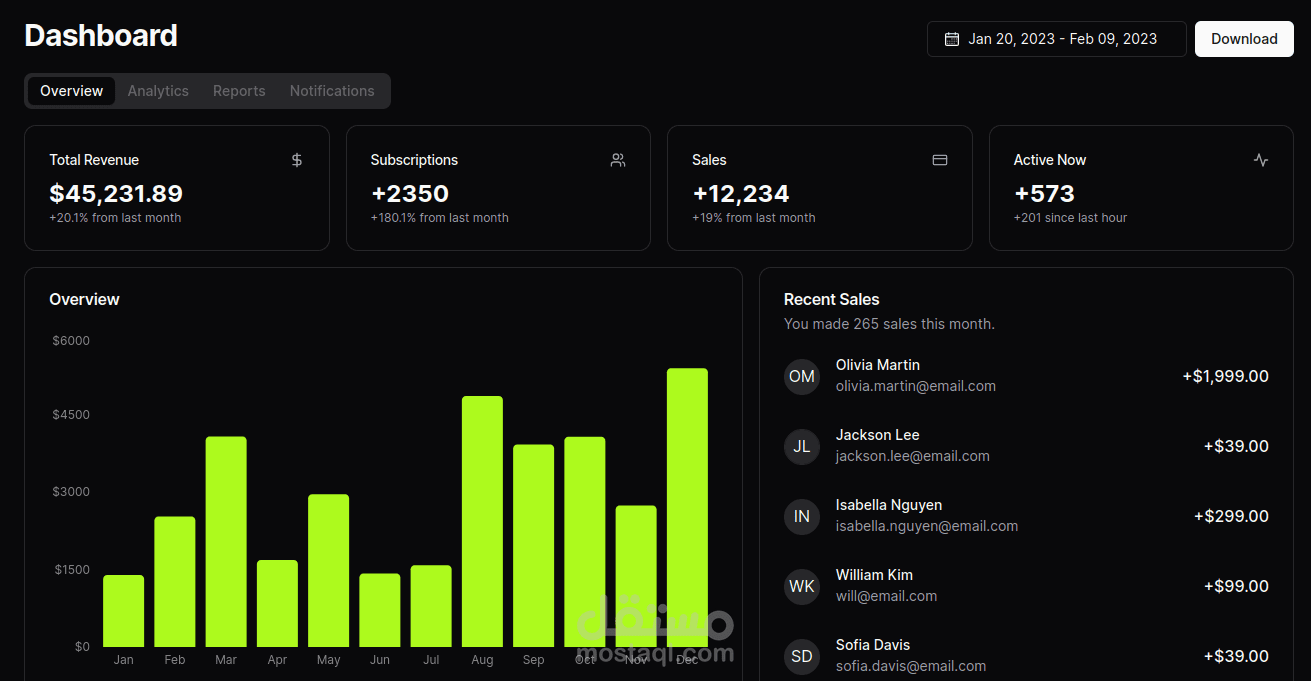The image size is (1311, 681).
Task: Click the Oct bar in the chart
Action: (x=585, y=542)
